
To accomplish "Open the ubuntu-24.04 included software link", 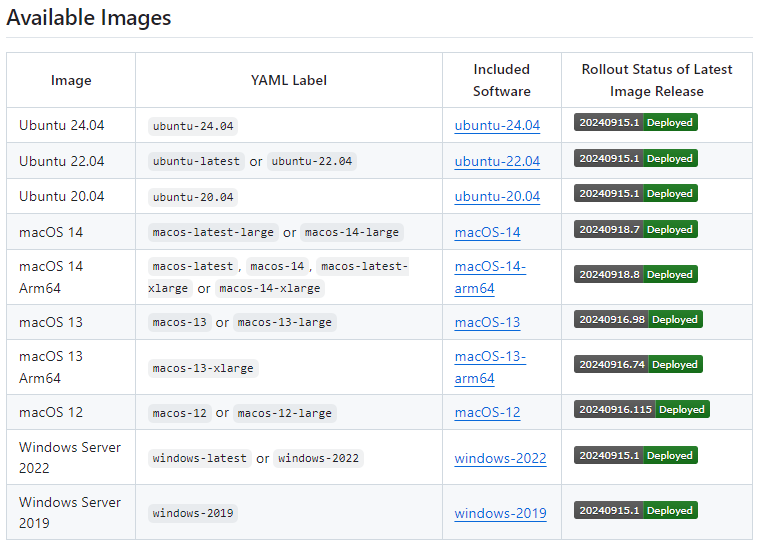I will pyautogui.click(x=497, y=125).
